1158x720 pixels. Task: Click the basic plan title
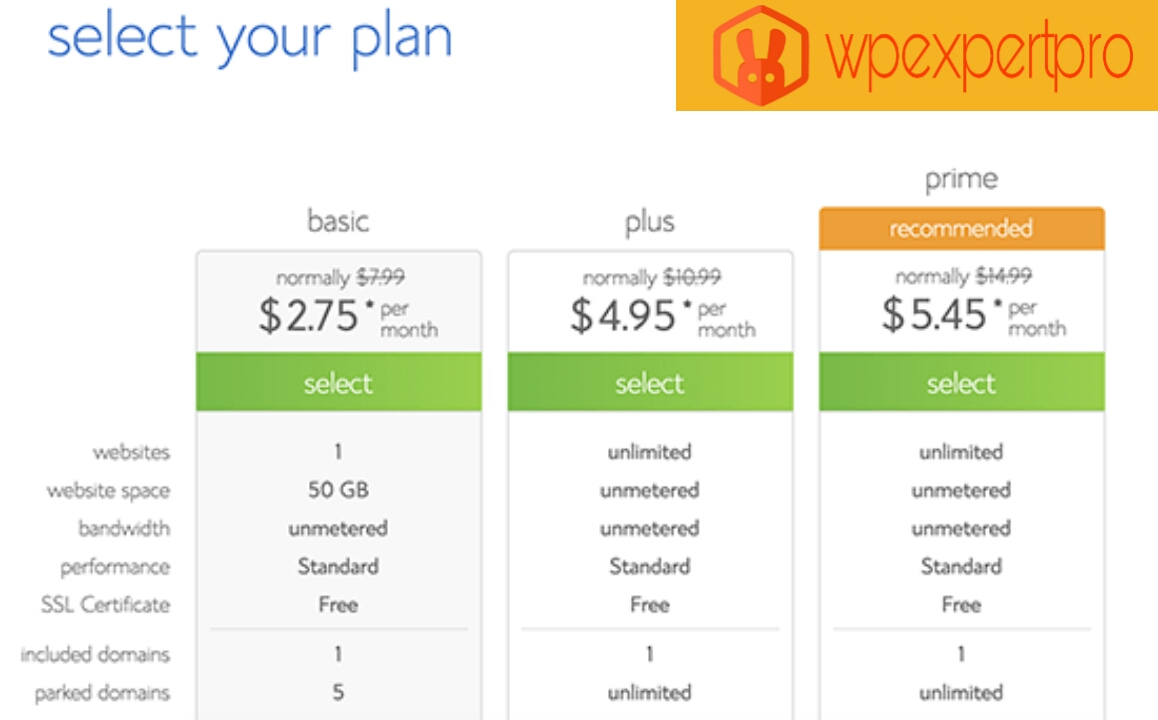pos(338,221)
